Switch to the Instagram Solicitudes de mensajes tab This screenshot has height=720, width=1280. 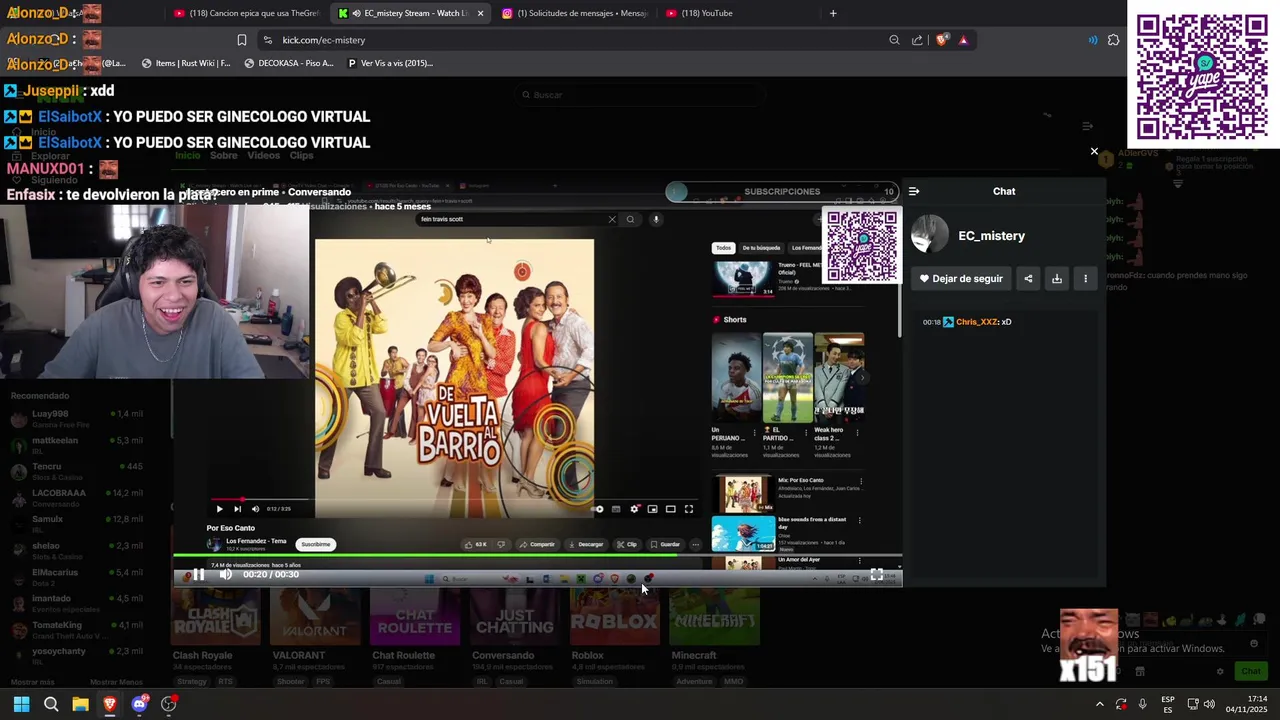(x=574, y=13)
